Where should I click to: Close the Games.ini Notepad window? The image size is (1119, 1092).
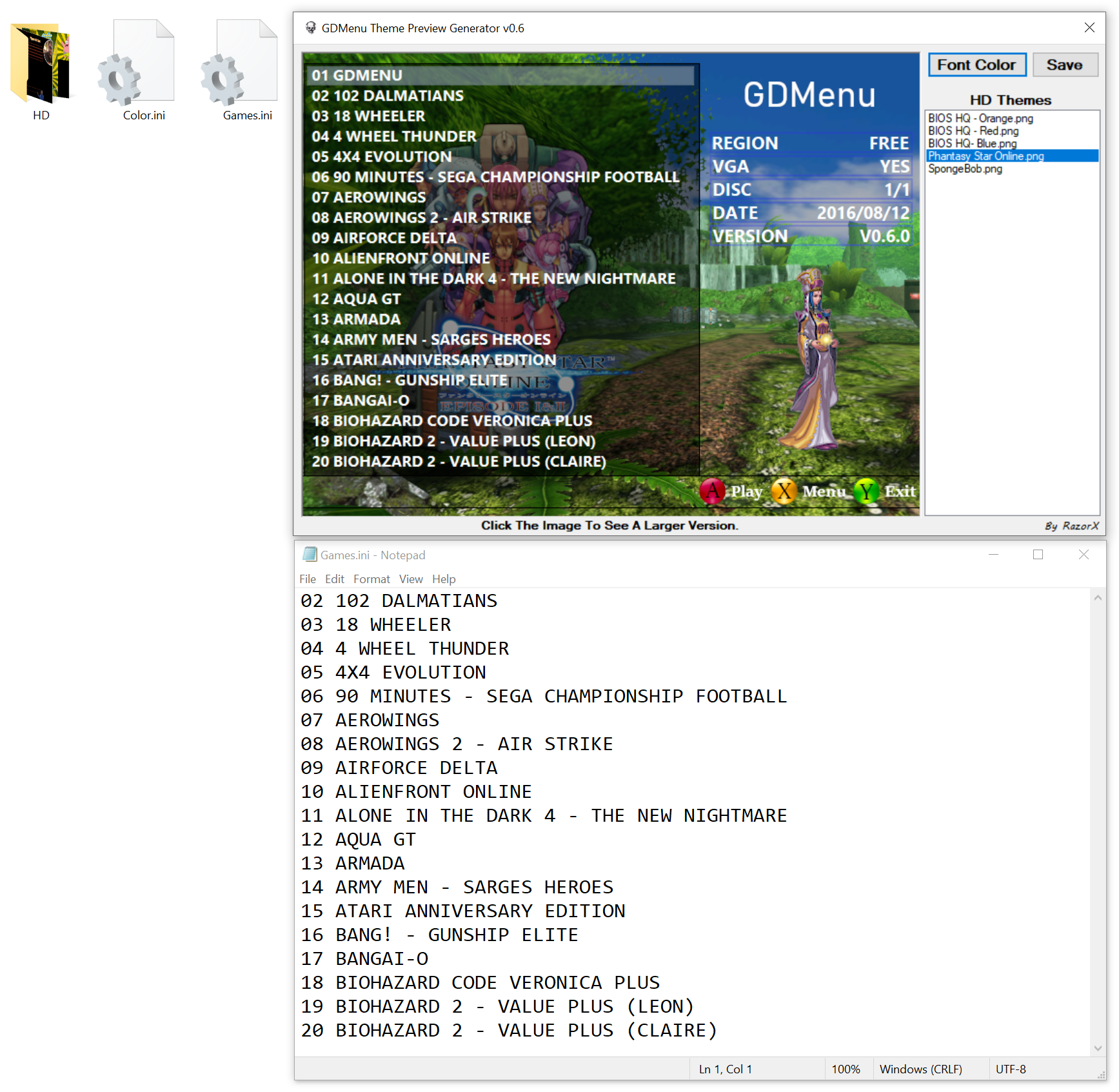(x=1084, y=554)
